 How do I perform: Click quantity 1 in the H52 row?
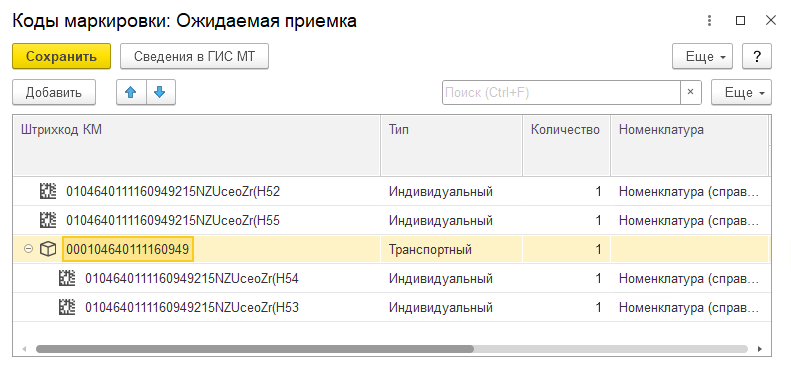coord(567,192)
